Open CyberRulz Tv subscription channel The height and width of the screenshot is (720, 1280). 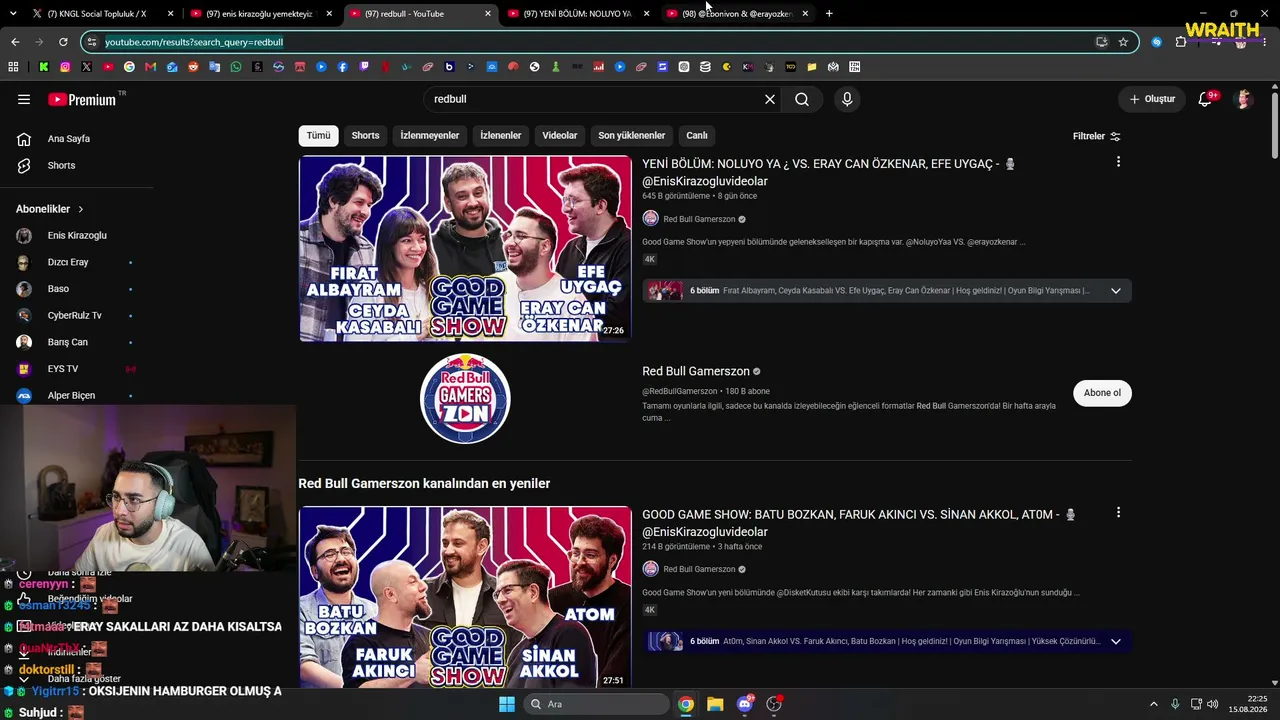(75, 315)
